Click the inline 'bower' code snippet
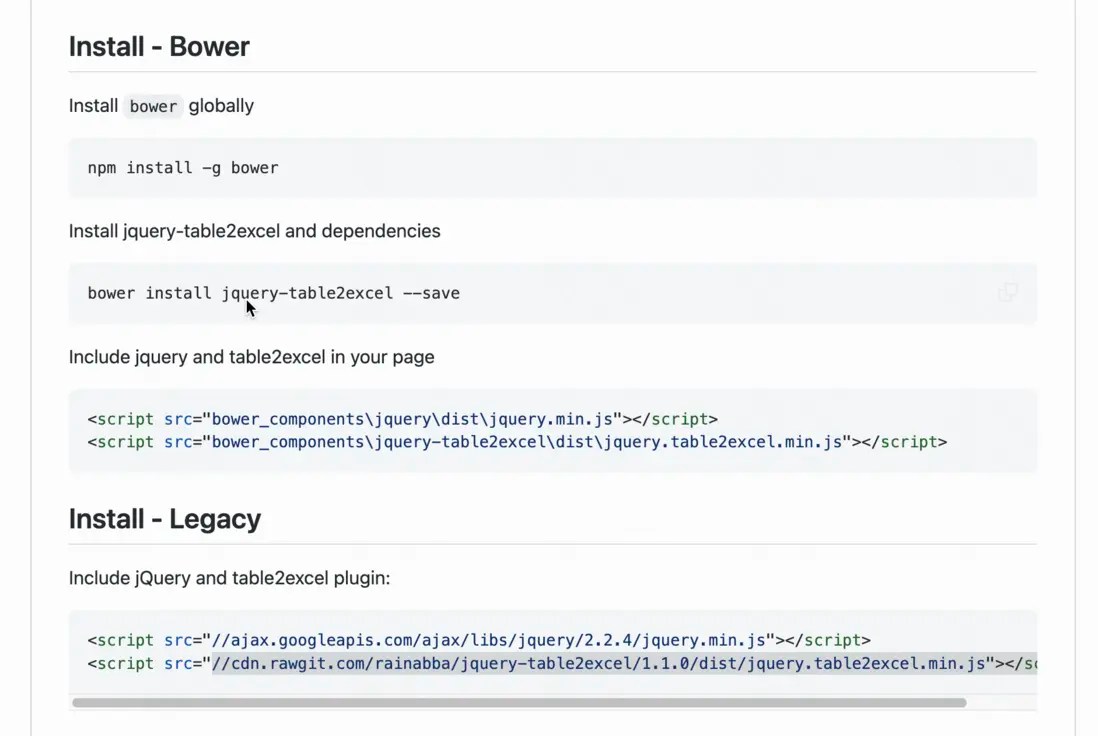The image size is (1098, 736). pyautogui.click(x=152, y=106)
